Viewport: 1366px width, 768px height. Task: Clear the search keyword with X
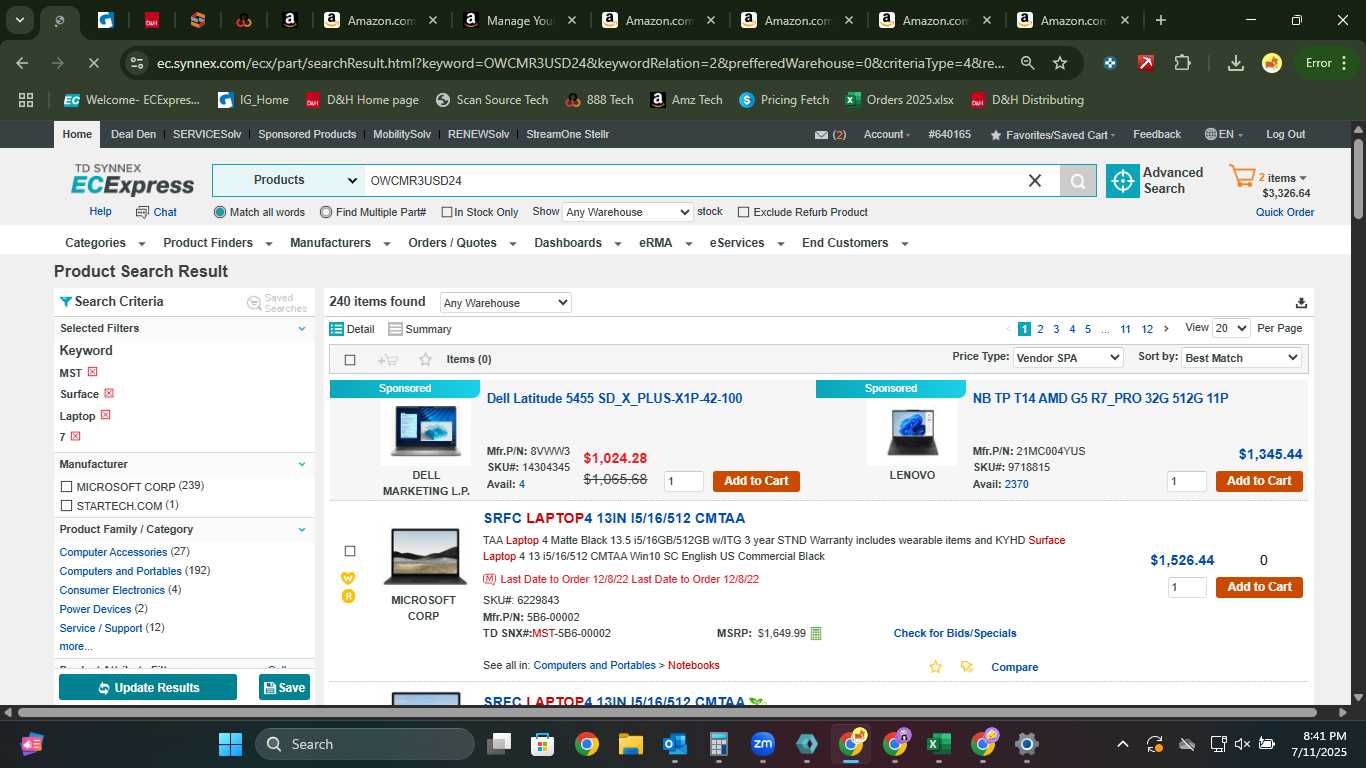[x=1035, y=181]
